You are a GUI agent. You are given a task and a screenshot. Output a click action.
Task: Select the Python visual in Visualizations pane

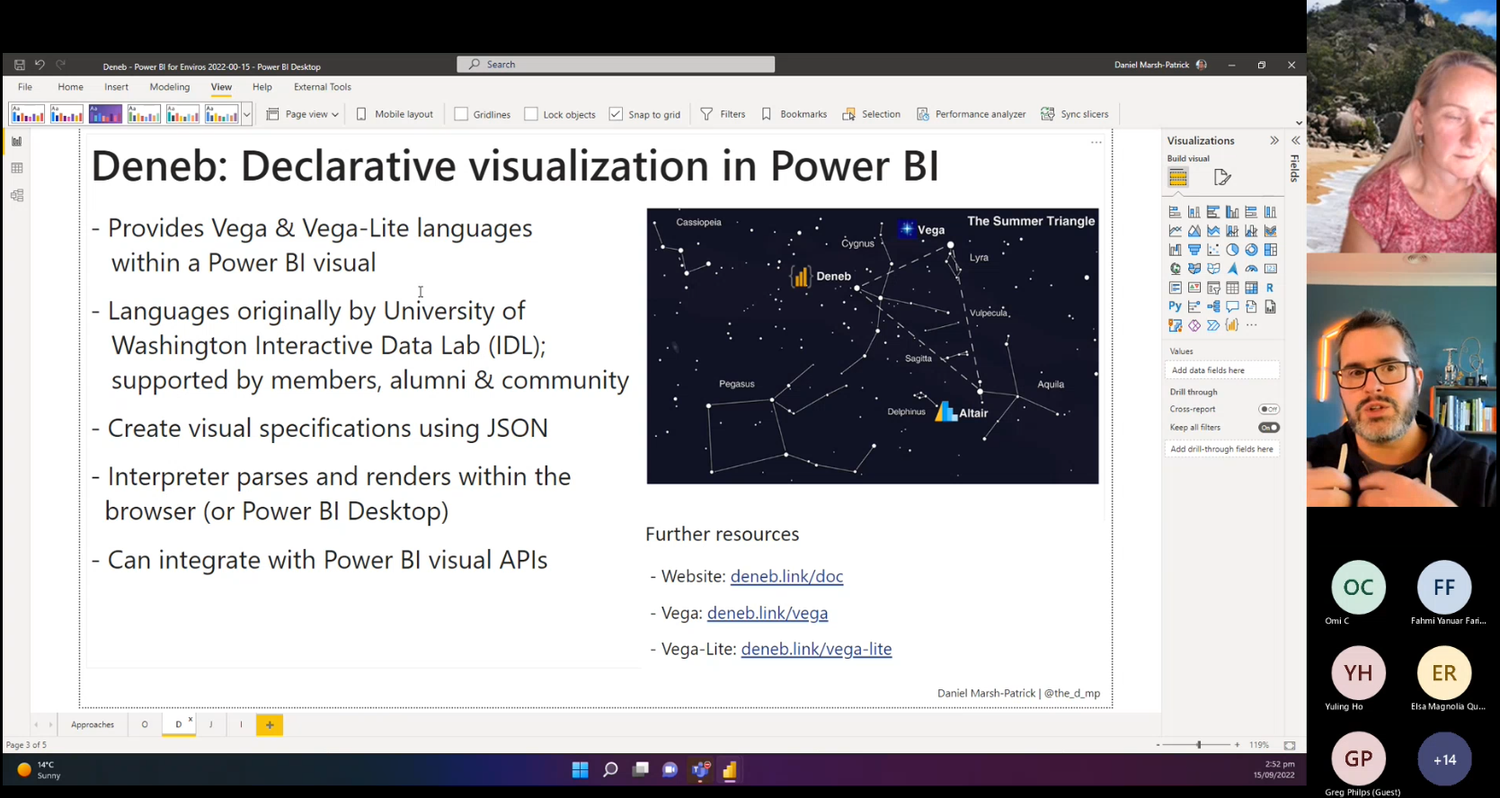click(x=1176, y=306)
